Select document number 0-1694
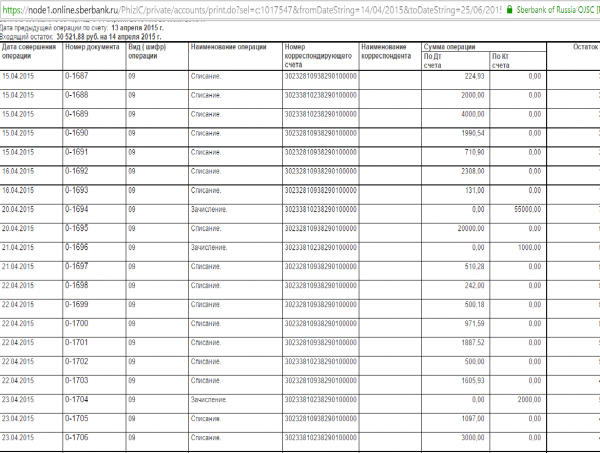 click(77, 209)
